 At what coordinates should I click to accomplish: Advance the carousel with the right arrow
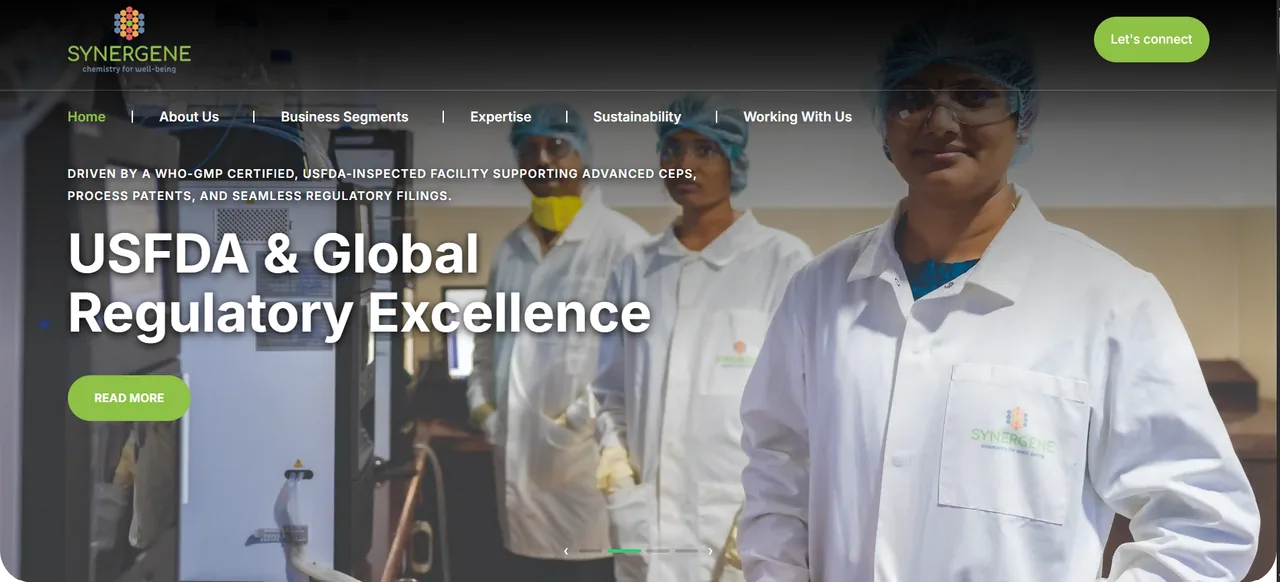coord(710,551)
